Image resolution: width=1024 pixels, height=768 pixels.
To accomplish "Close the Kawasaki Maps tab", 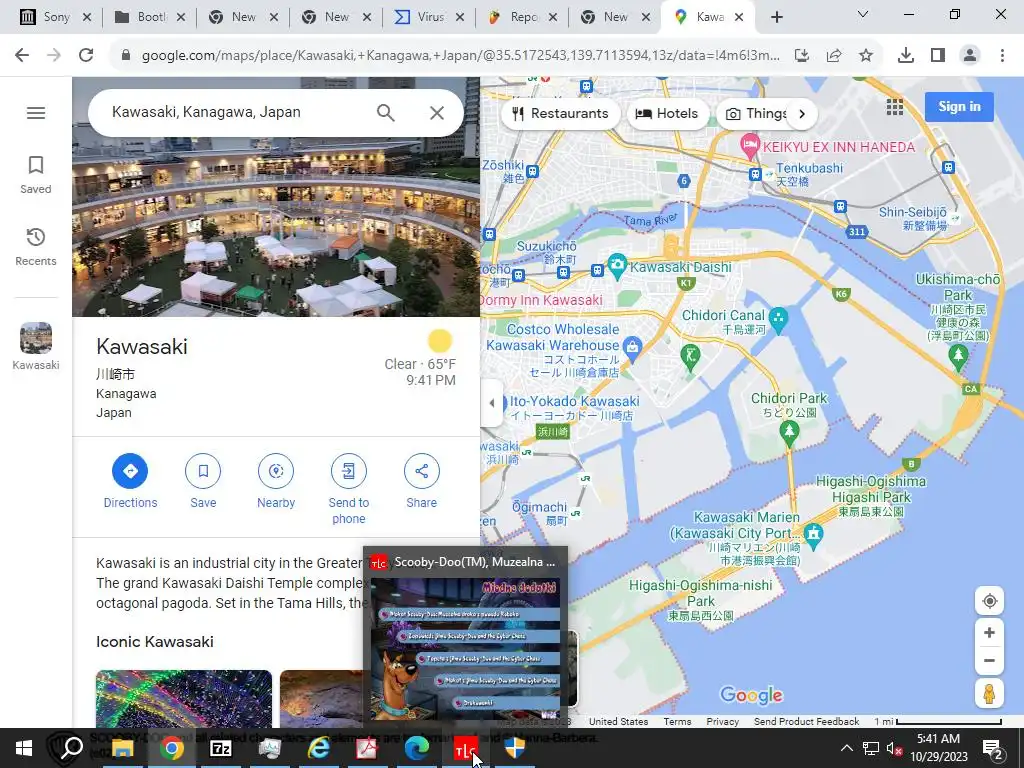I will click(x=739, y=18).
